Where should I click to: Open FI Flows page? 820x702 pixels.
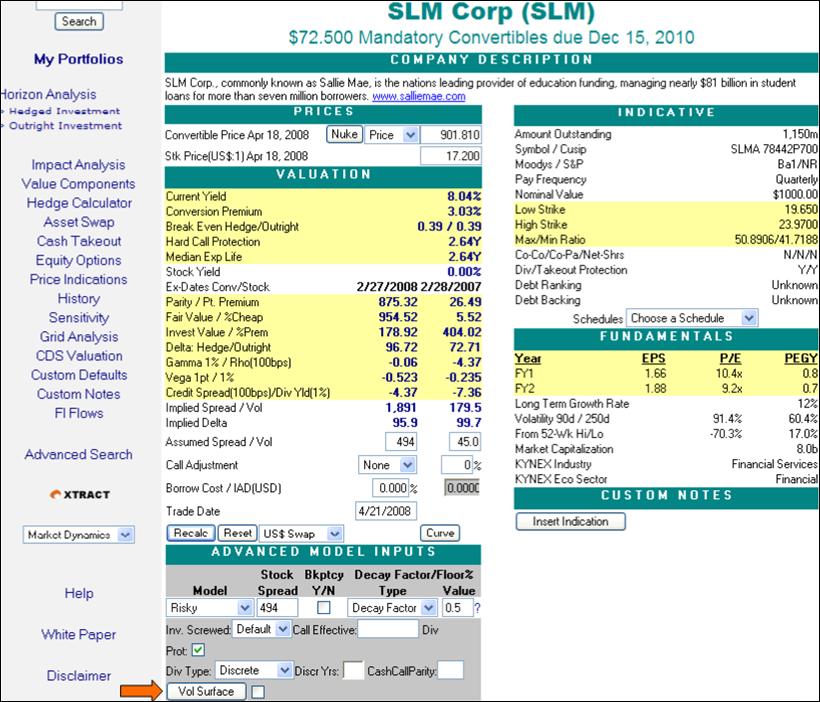click(79, 413)
